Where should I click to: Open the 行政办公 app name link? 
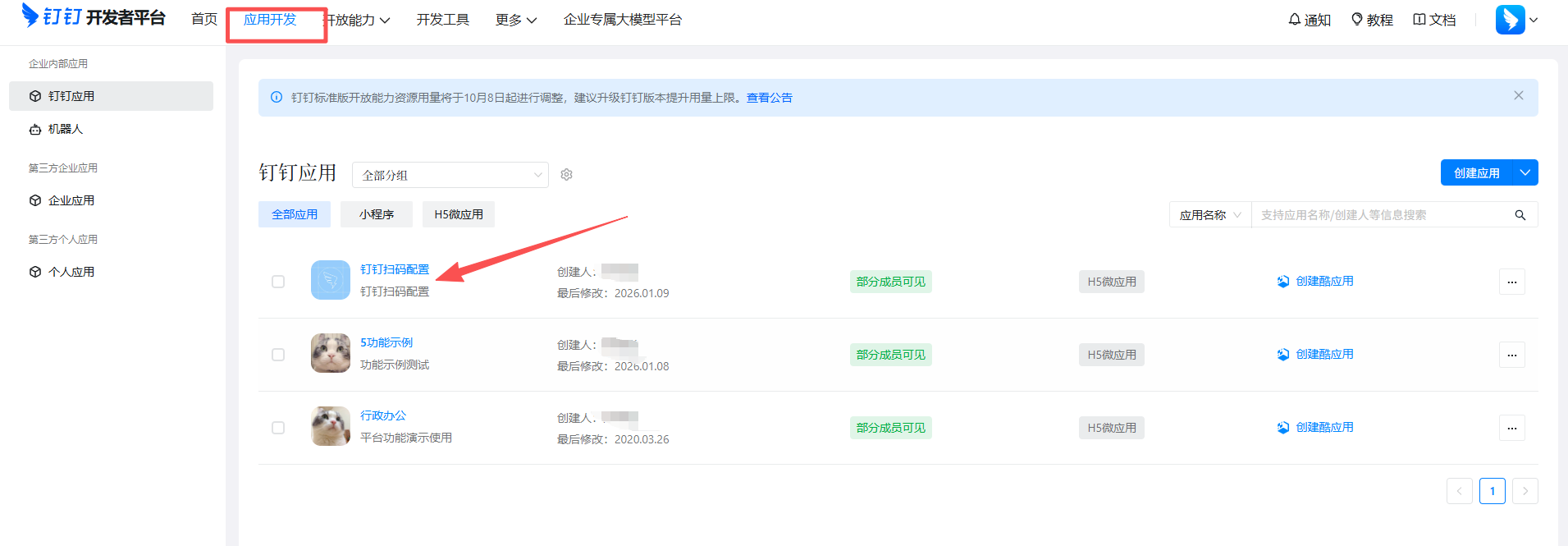pos(383,415)
